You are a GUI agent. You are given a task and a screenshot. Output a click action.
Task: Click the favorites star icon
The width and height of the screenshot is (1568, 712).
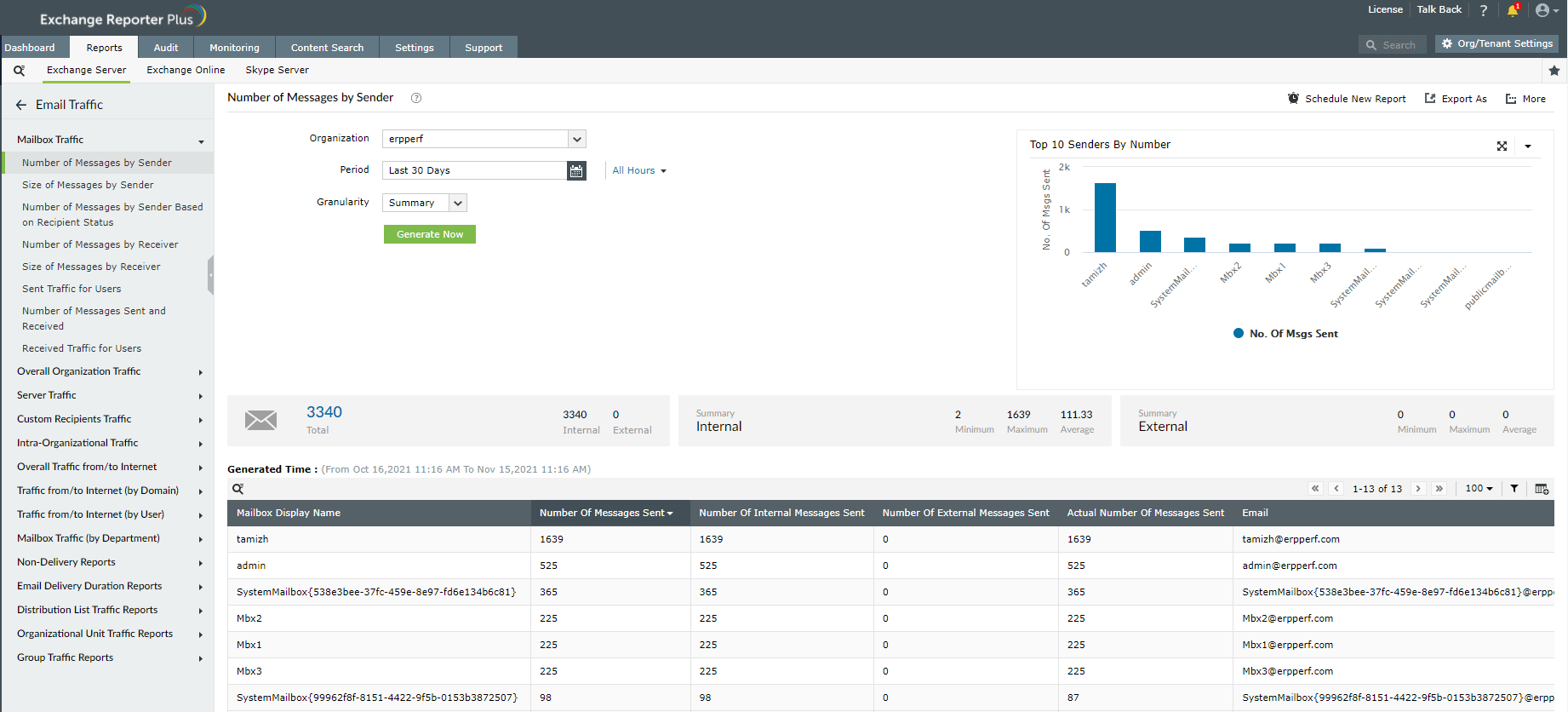coord(1554,71)
